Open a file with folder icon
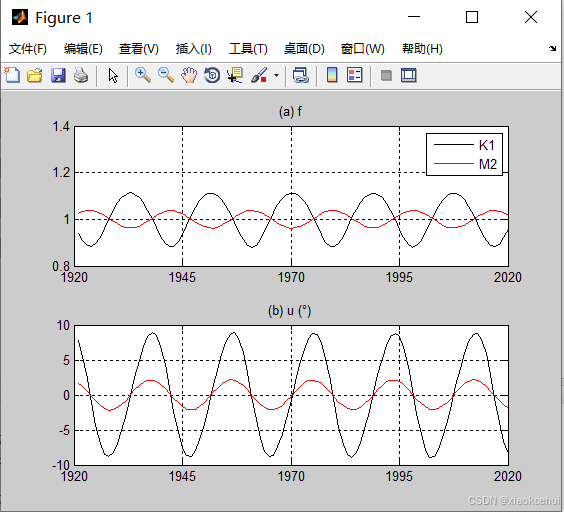This screenshot has height=512, width=564. pyautogui.click(x=35, y=76)
